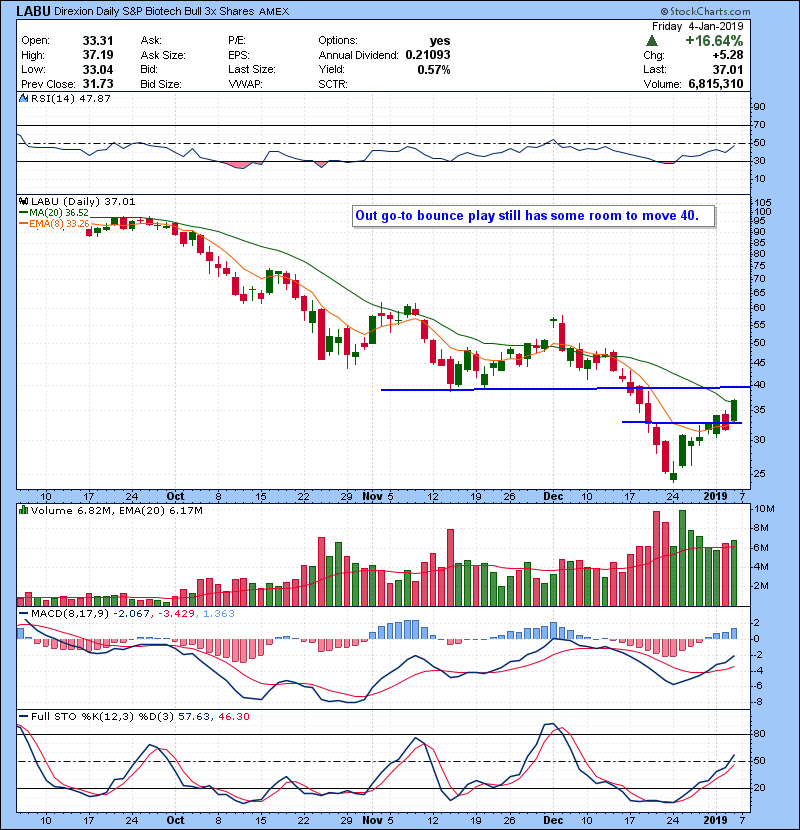This screenshot has width=800, height=830.
Task: Click the LABU ticker symbol in header
Action: [x=33, y=11]
